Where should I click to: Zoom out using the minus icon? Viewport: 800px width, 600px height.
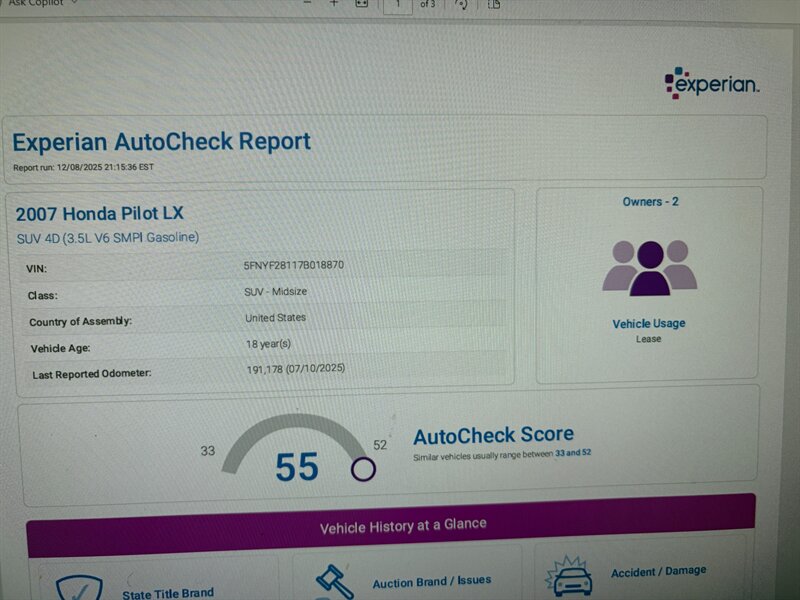306,3
